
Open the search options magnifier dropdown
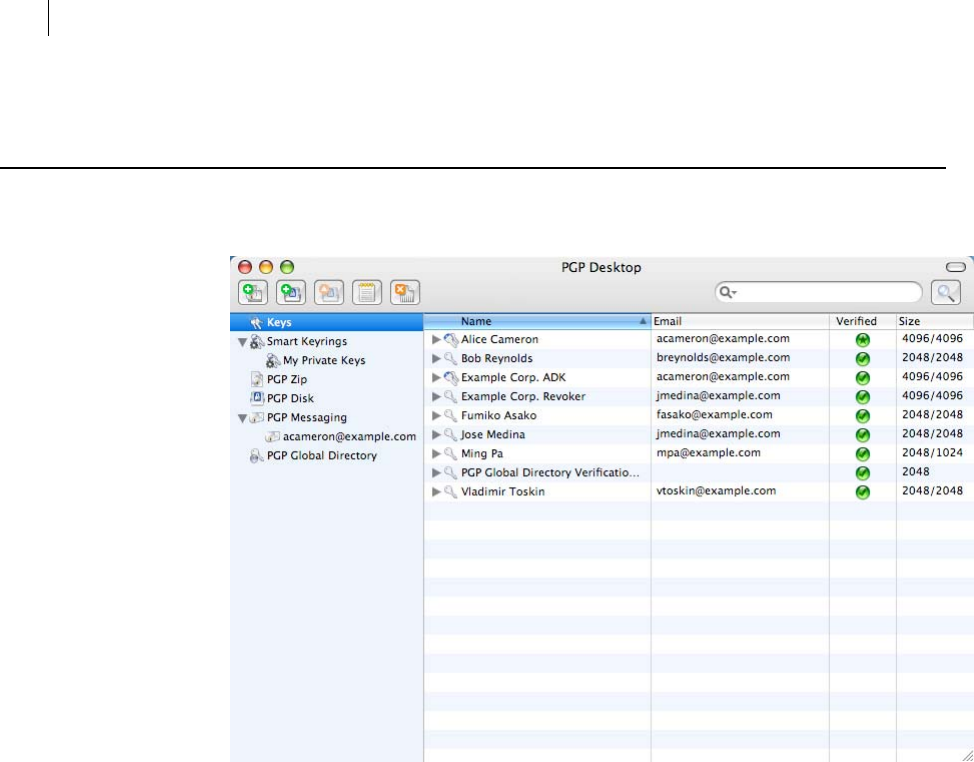(x=727, y=293)
